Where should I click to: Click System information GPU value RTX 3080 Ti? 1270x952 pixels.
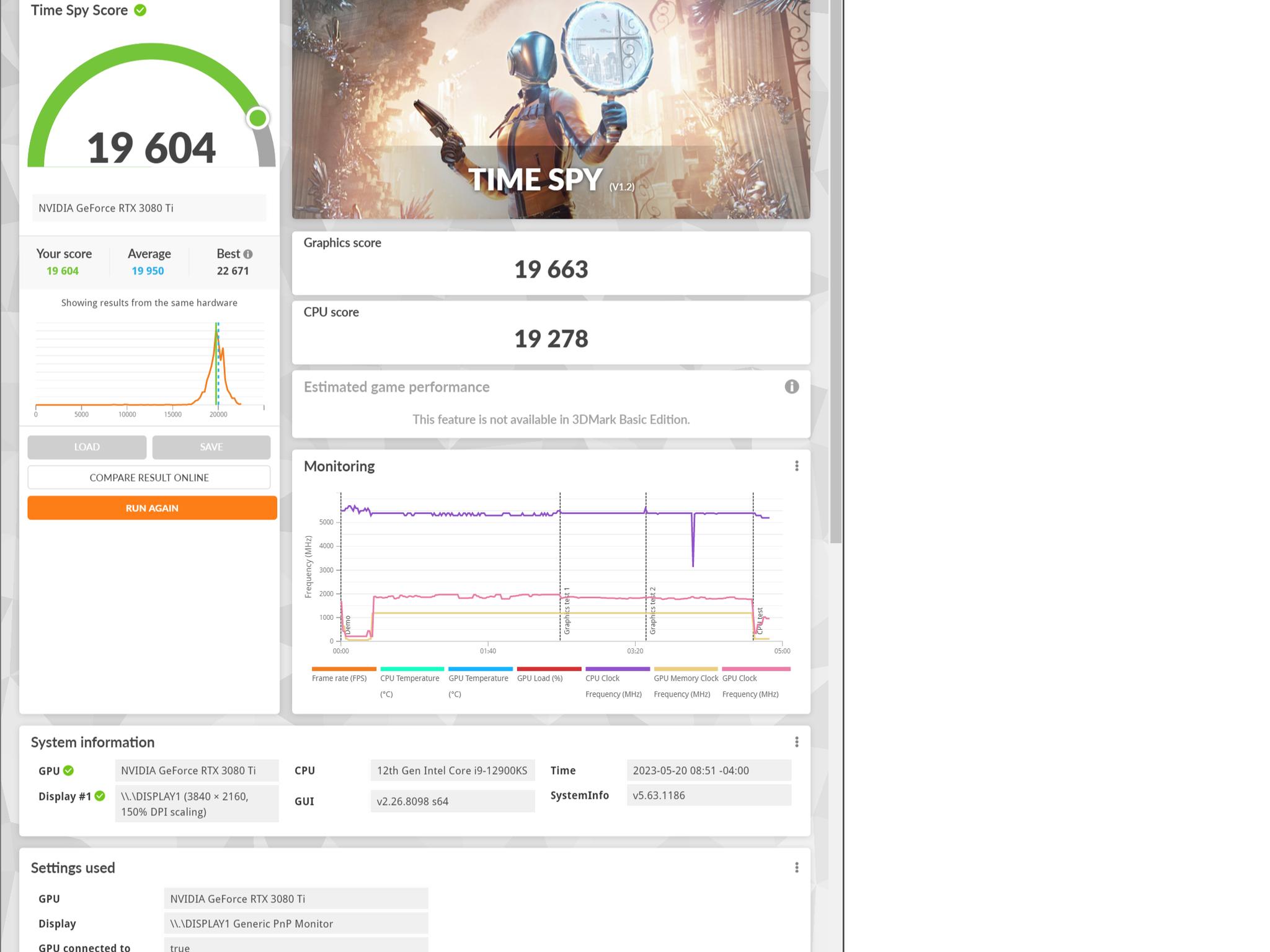click(197, 770)
